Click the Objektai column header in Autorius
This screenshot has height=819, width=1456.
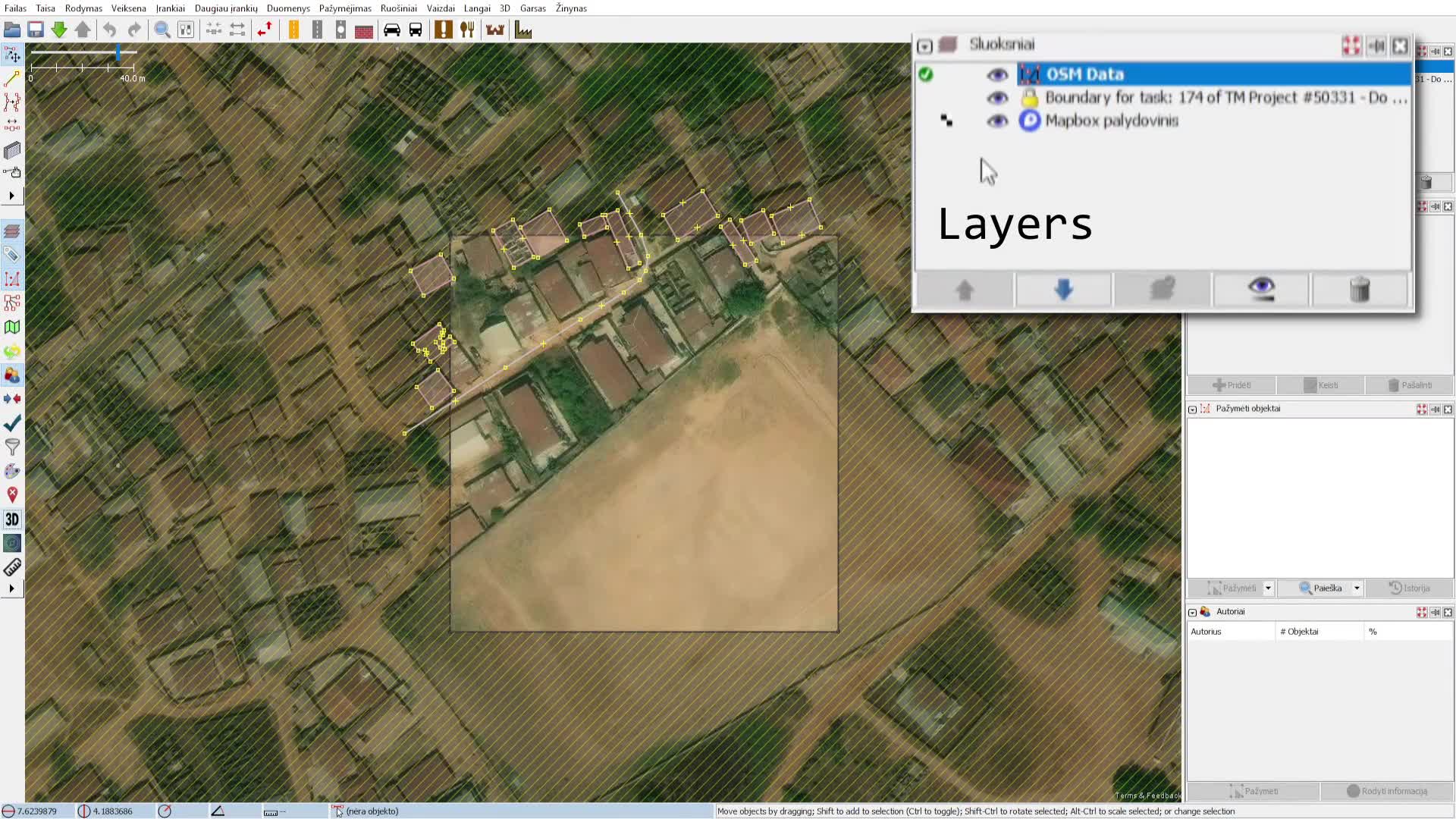pos(1319,632)
